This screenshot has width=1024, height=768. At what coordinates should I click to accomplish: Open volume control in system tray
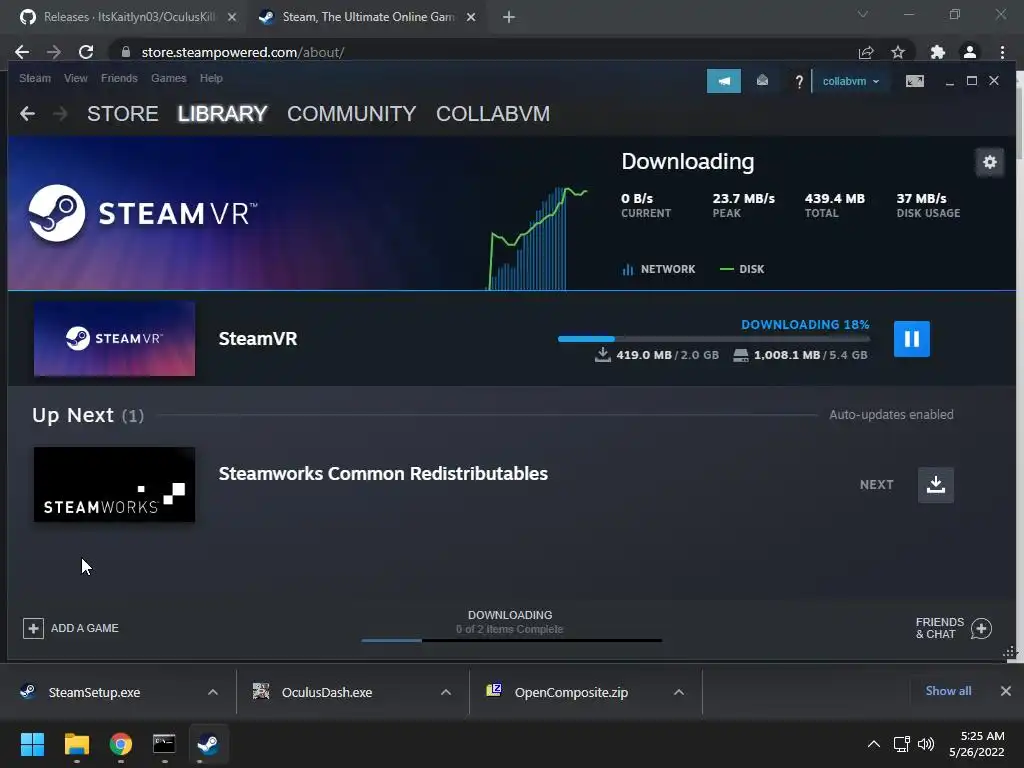coord(925,744)
